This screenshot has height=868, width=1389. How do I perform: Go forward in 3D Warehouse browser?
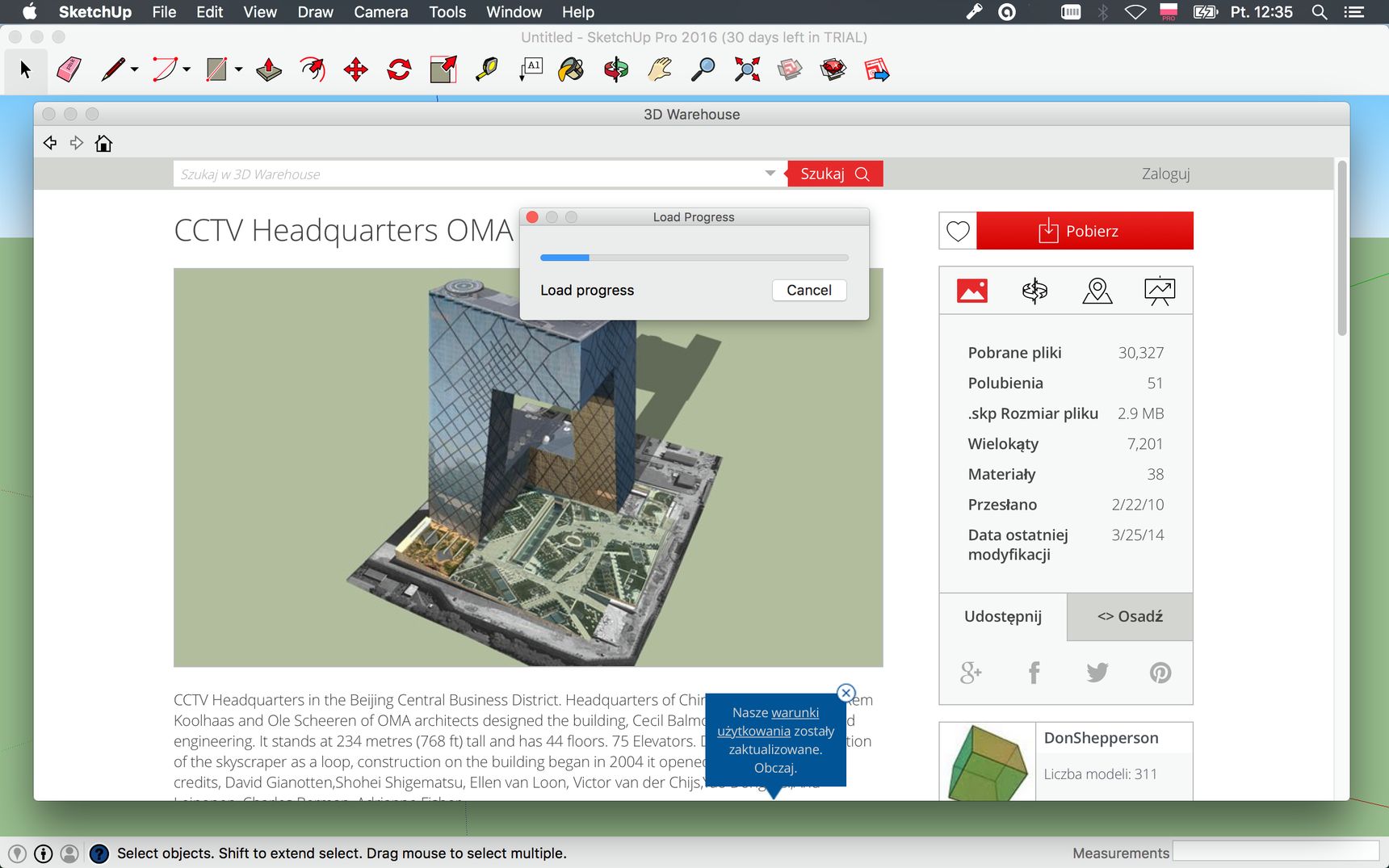tap(77, 143)
